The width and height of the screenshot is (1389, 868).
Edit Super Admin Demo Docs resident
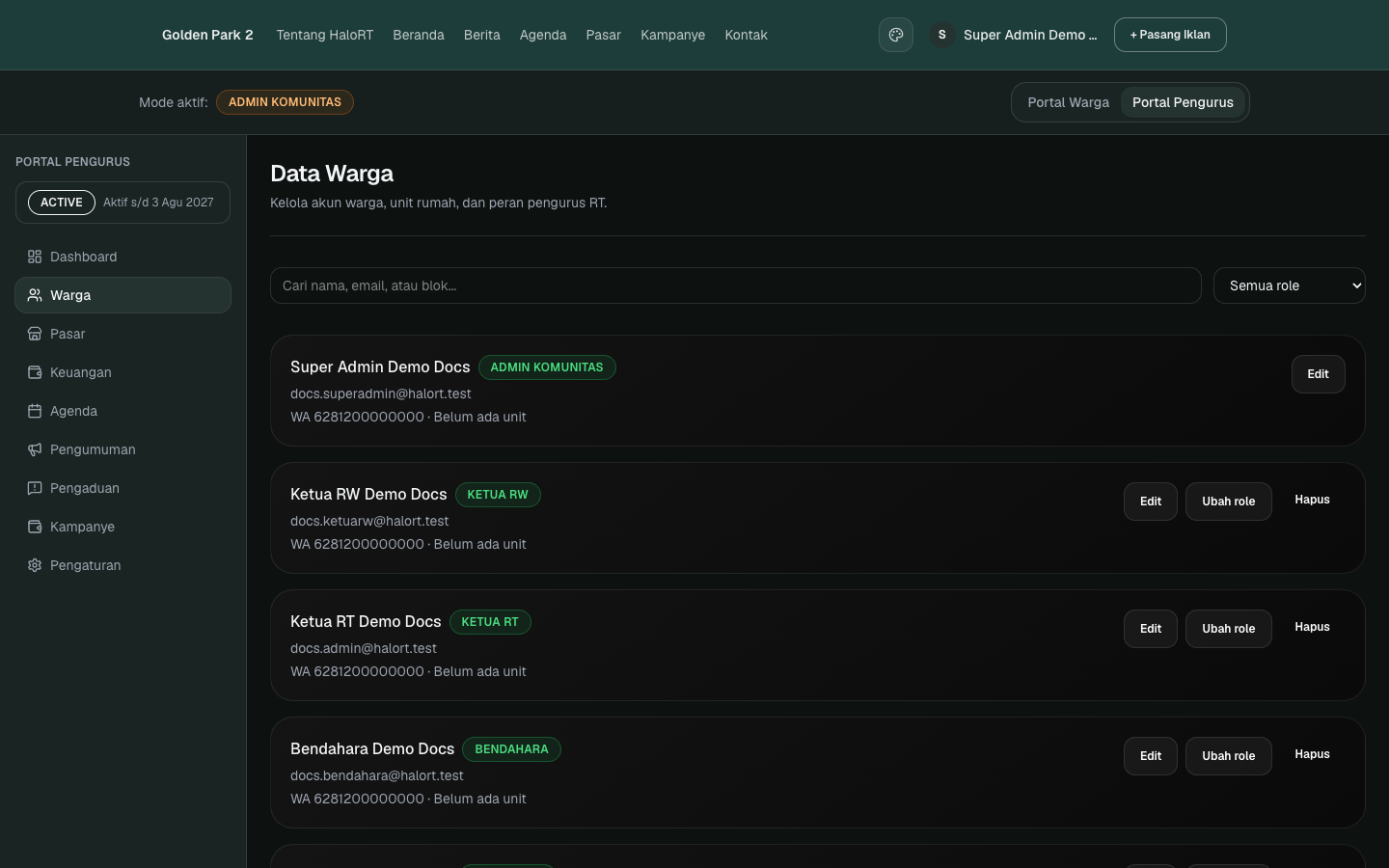coord(1318,374)
